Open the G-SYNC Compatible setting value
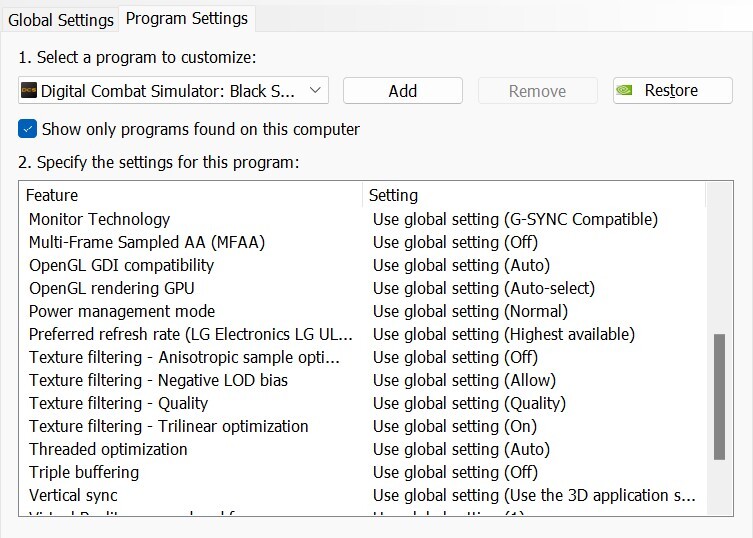The image size is (753, 538). [x=515, y=219]
